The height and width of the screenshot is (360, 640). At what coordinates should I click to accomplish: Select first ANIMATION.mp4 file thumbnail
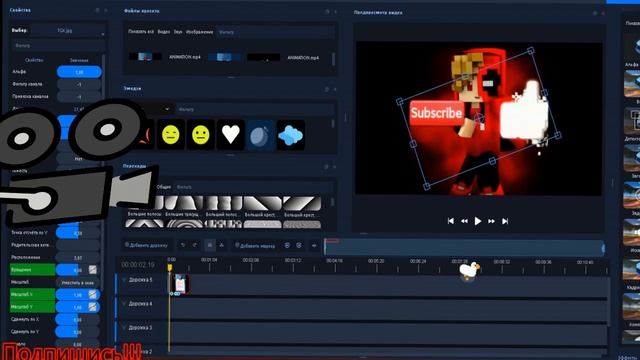145,57
